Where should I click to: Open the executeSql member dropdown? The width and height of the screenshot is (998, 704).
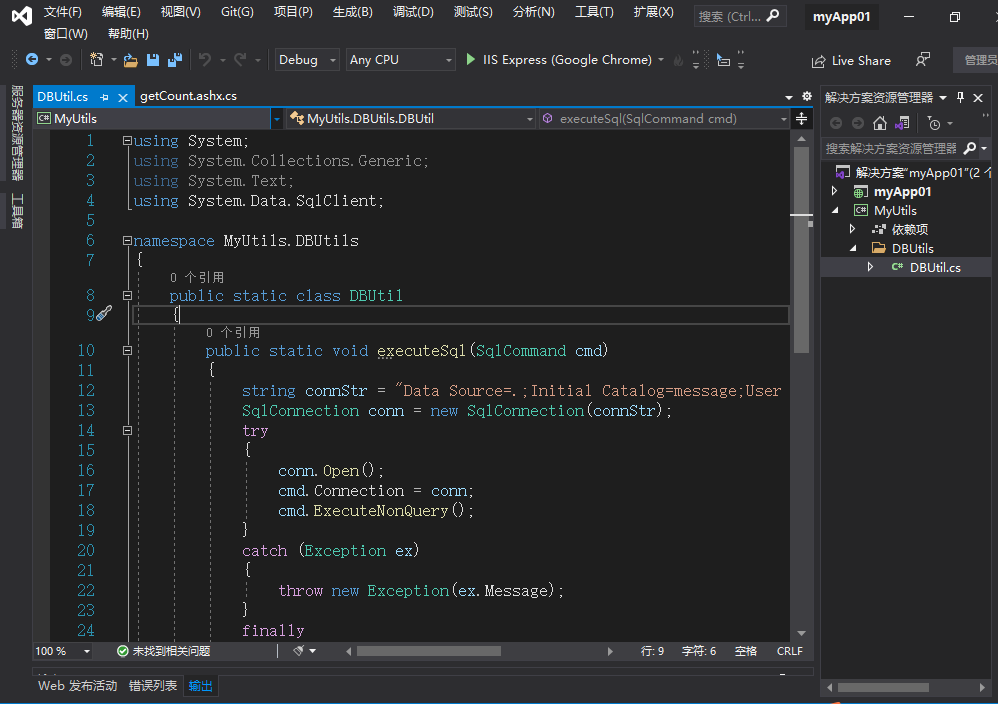(x=784, y=119)
